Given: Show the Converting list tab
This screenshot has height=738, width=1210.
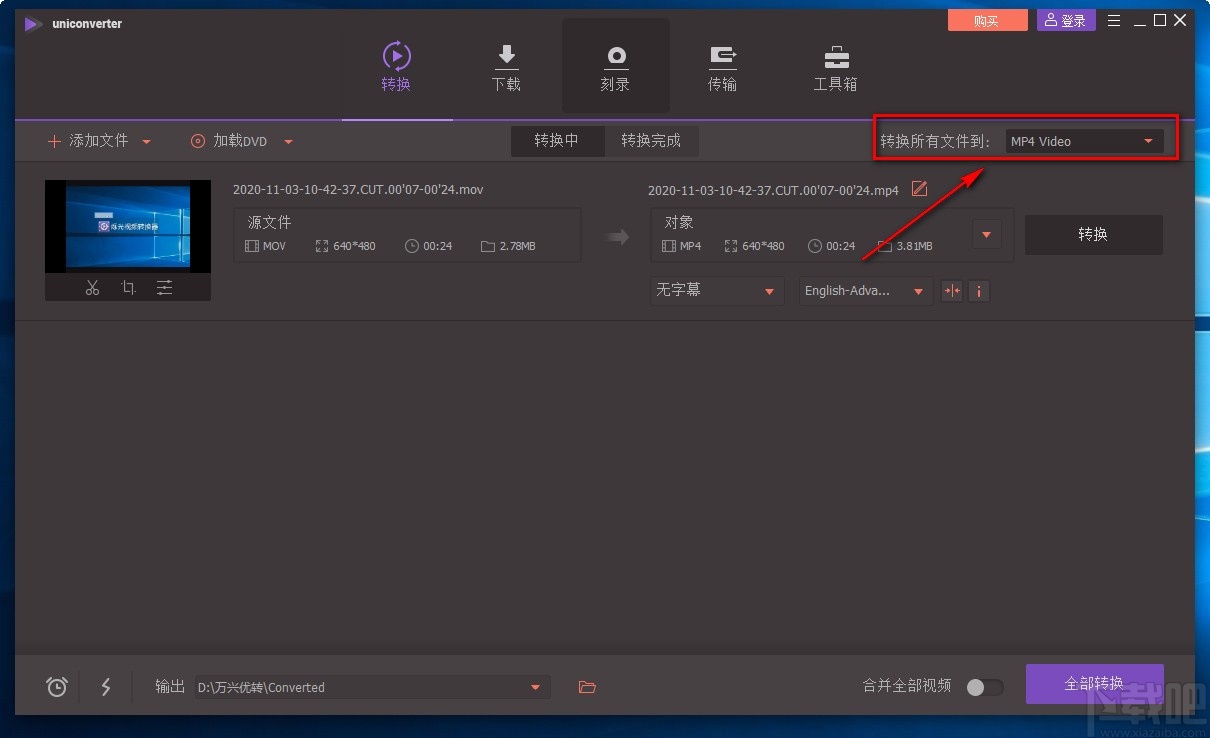Looking at the screenshot, I should pos(557,140).
